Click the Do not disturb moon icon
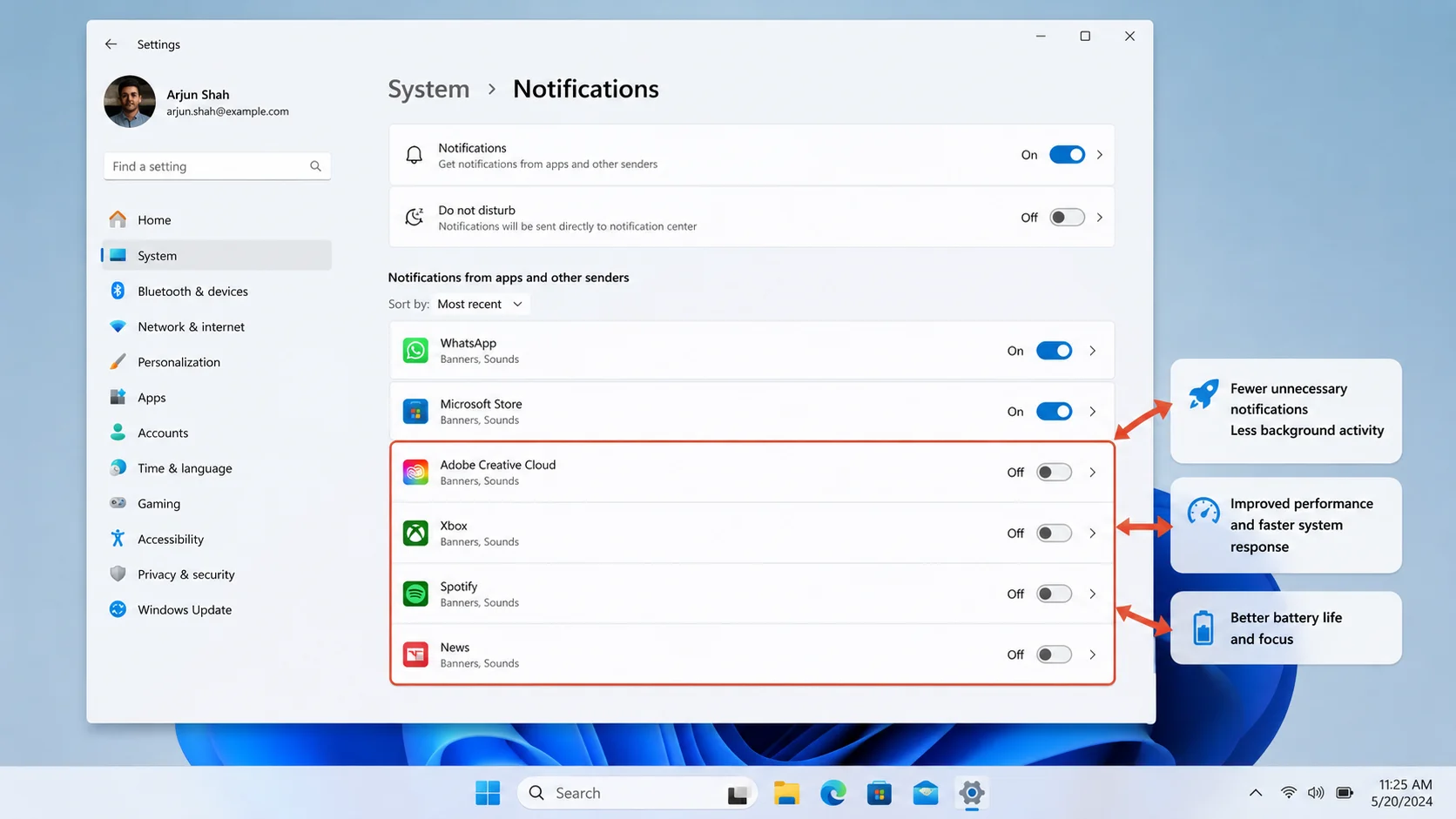This screenshot has height=819, width=1456. point(415,217)
